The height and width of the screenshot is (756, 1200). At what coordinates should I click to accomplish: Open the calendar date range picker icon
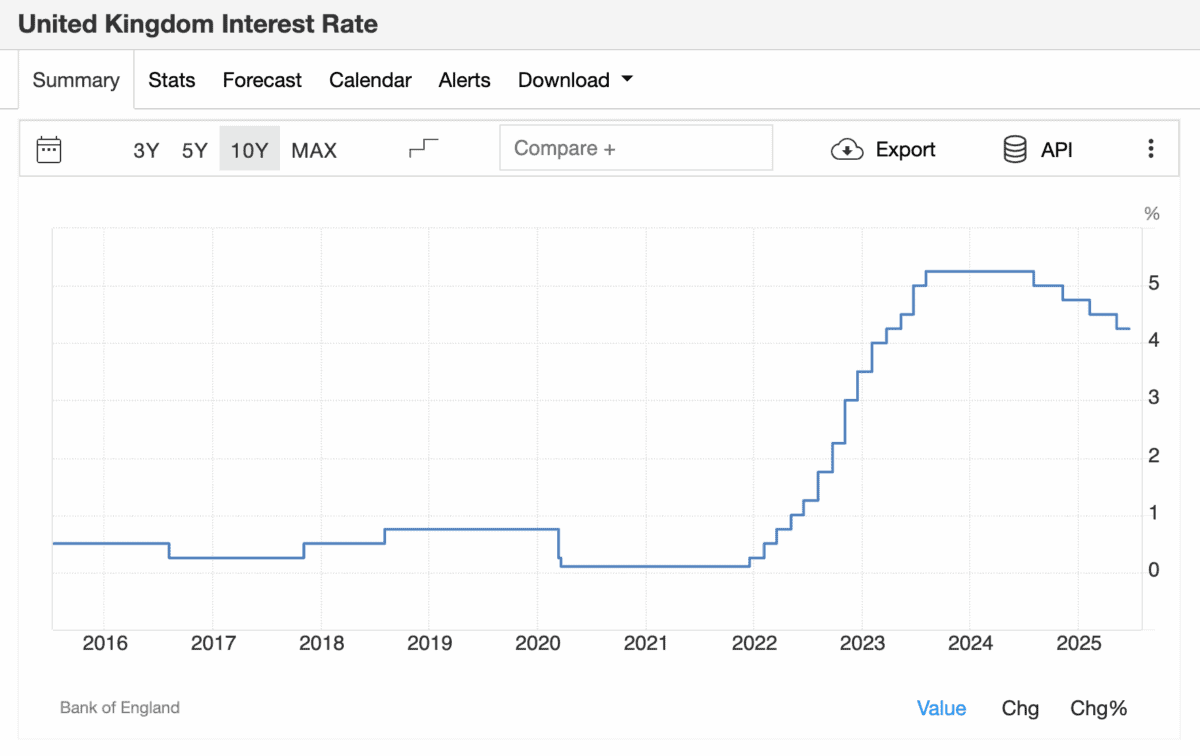point(49,150)
